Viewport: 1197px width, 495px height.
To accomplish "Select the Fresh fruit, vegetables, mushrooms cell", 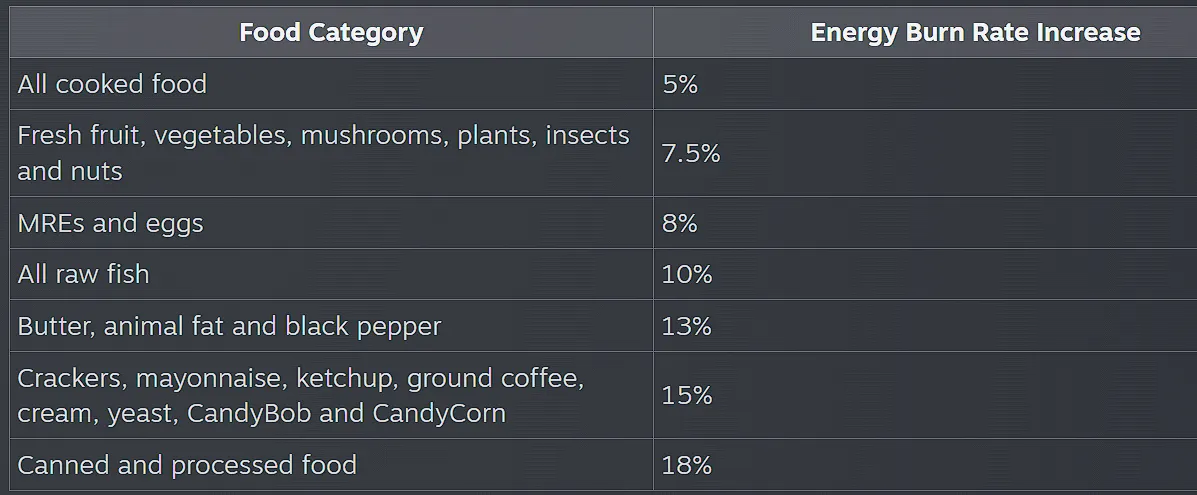I will click(331, 153).
